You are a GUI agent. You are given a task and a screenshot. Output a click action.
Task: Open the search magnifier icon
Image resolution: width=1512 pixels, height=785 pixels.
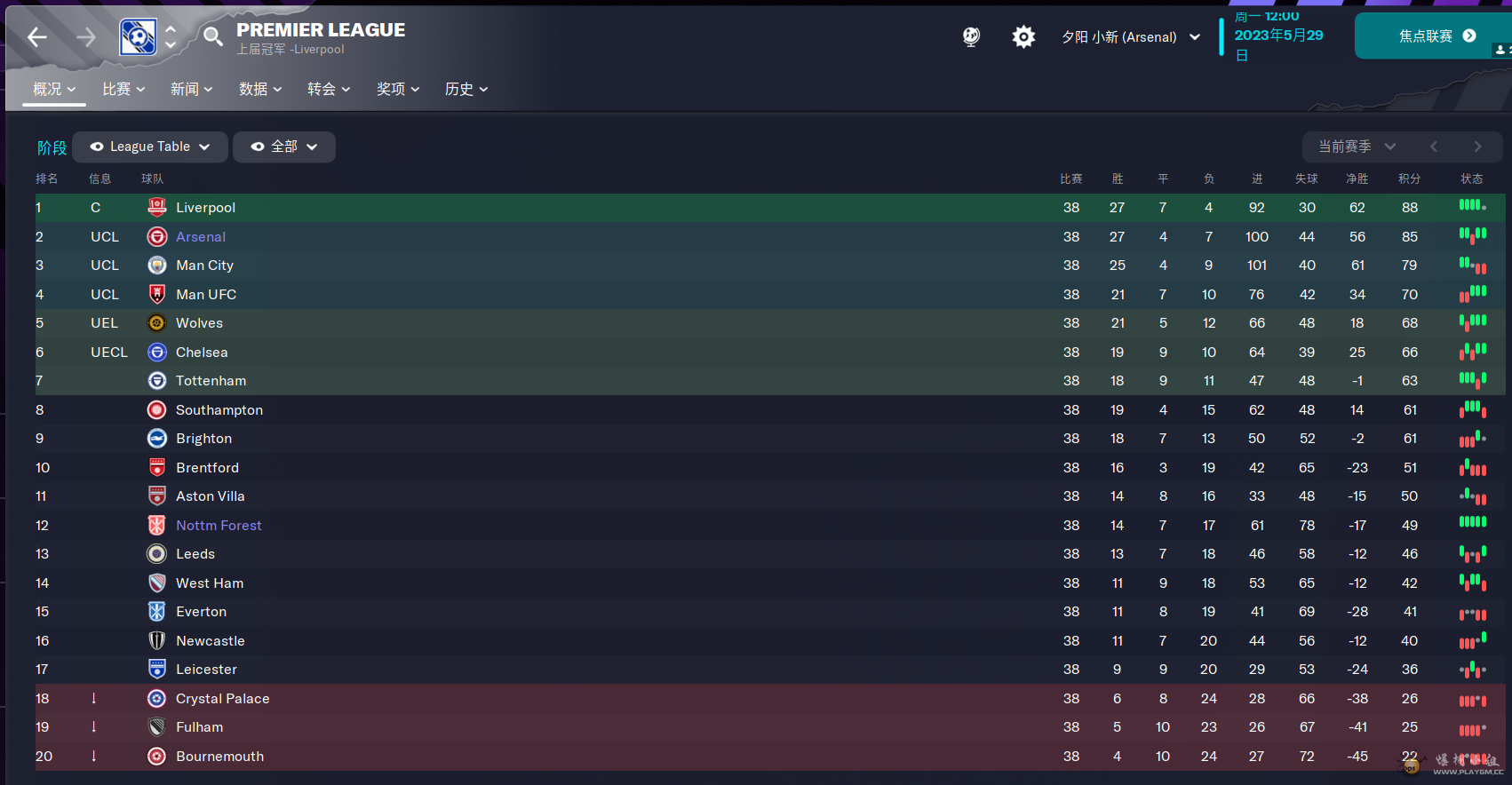click(x=212, y=36)
